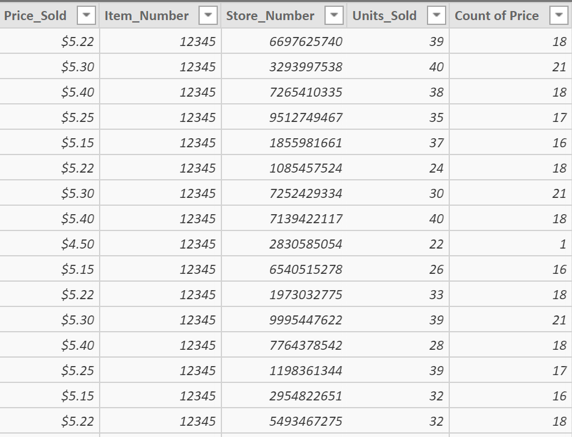
Task: Select Count of Price cell showing 1
Action: [x=510, y=244]
